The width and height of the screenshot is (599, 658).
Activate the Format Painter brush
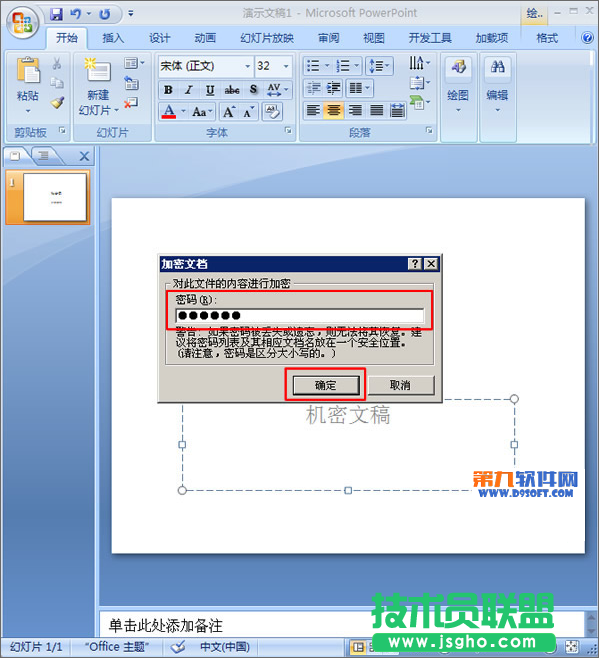pos(57,102)
